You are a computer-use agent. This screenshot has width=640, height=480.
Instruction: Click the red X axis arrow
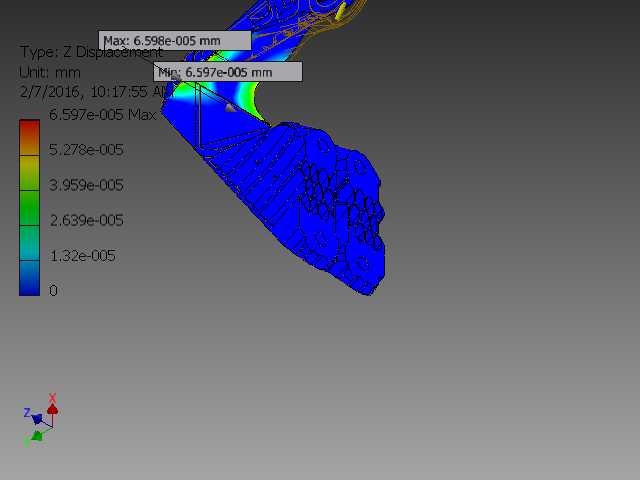coord(52,409)
